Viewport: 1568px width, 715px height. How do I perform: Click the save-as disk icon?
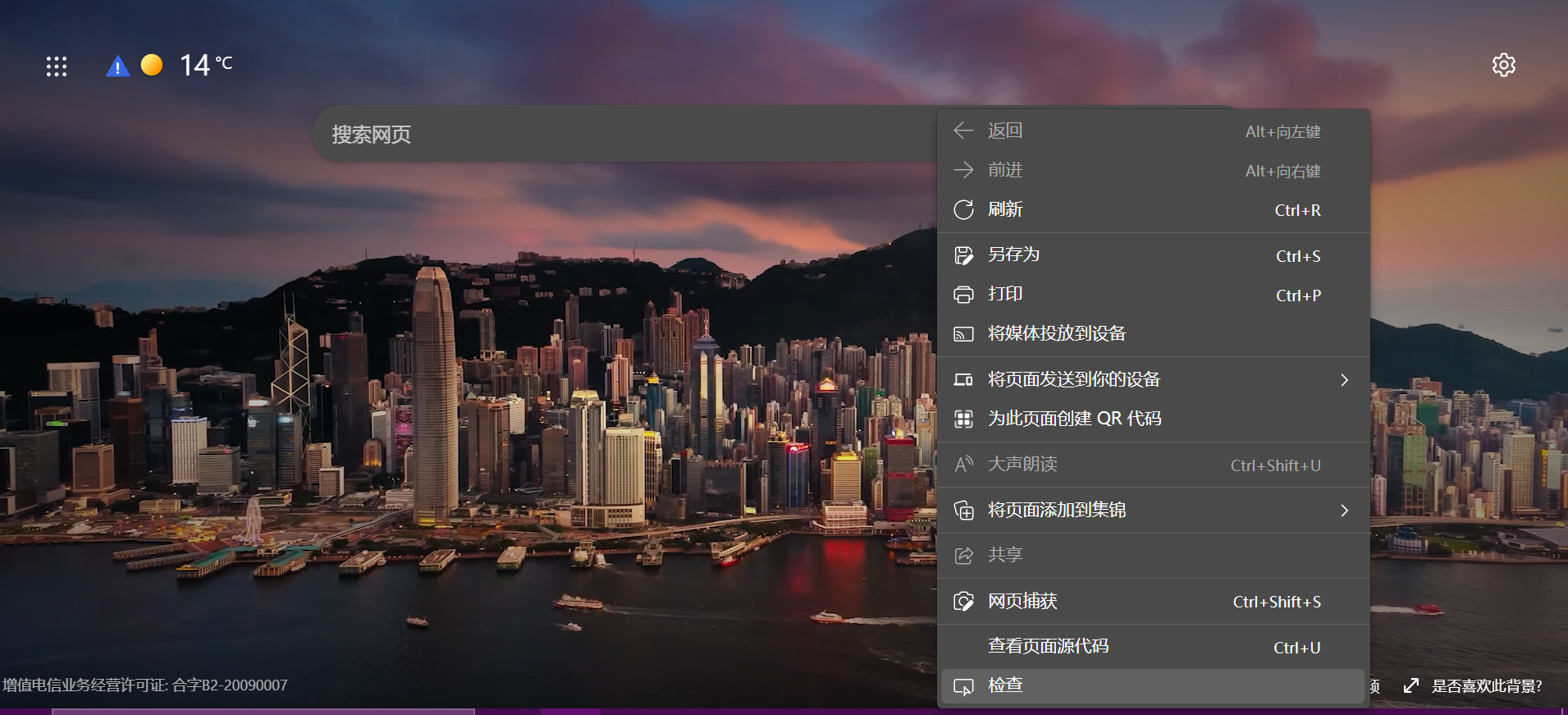963,255
